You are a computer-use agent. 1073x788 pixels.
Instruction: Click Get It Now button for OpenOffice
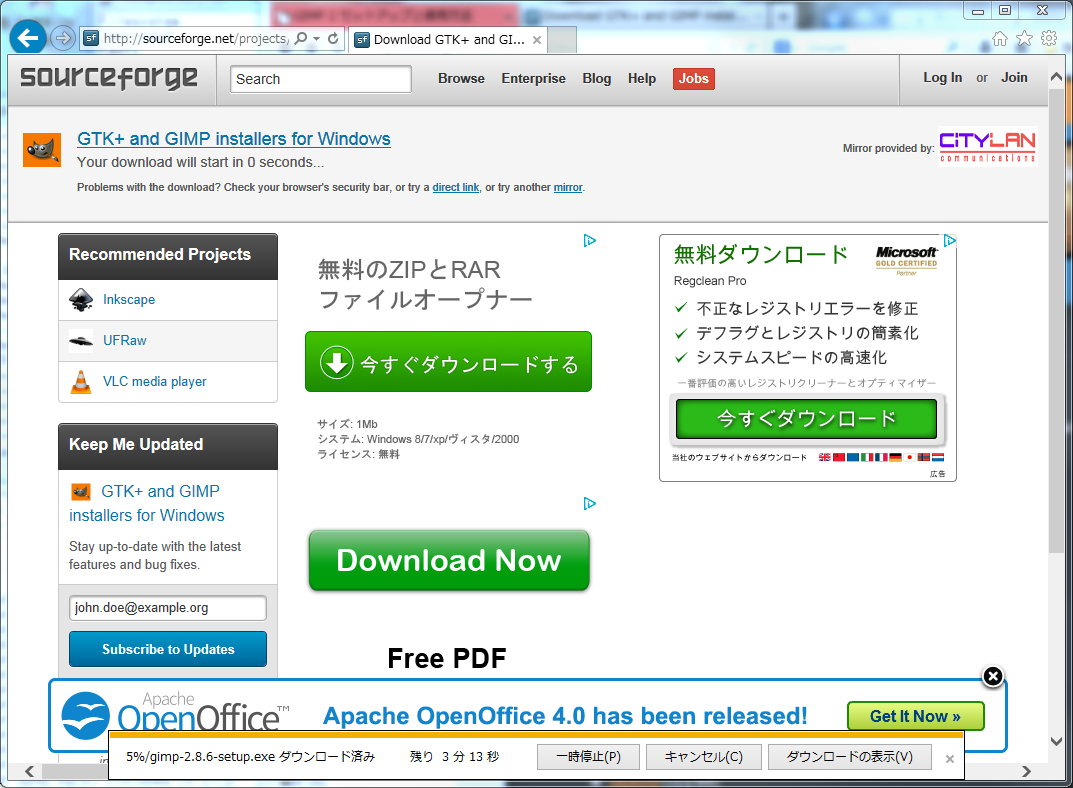(916, 716)
